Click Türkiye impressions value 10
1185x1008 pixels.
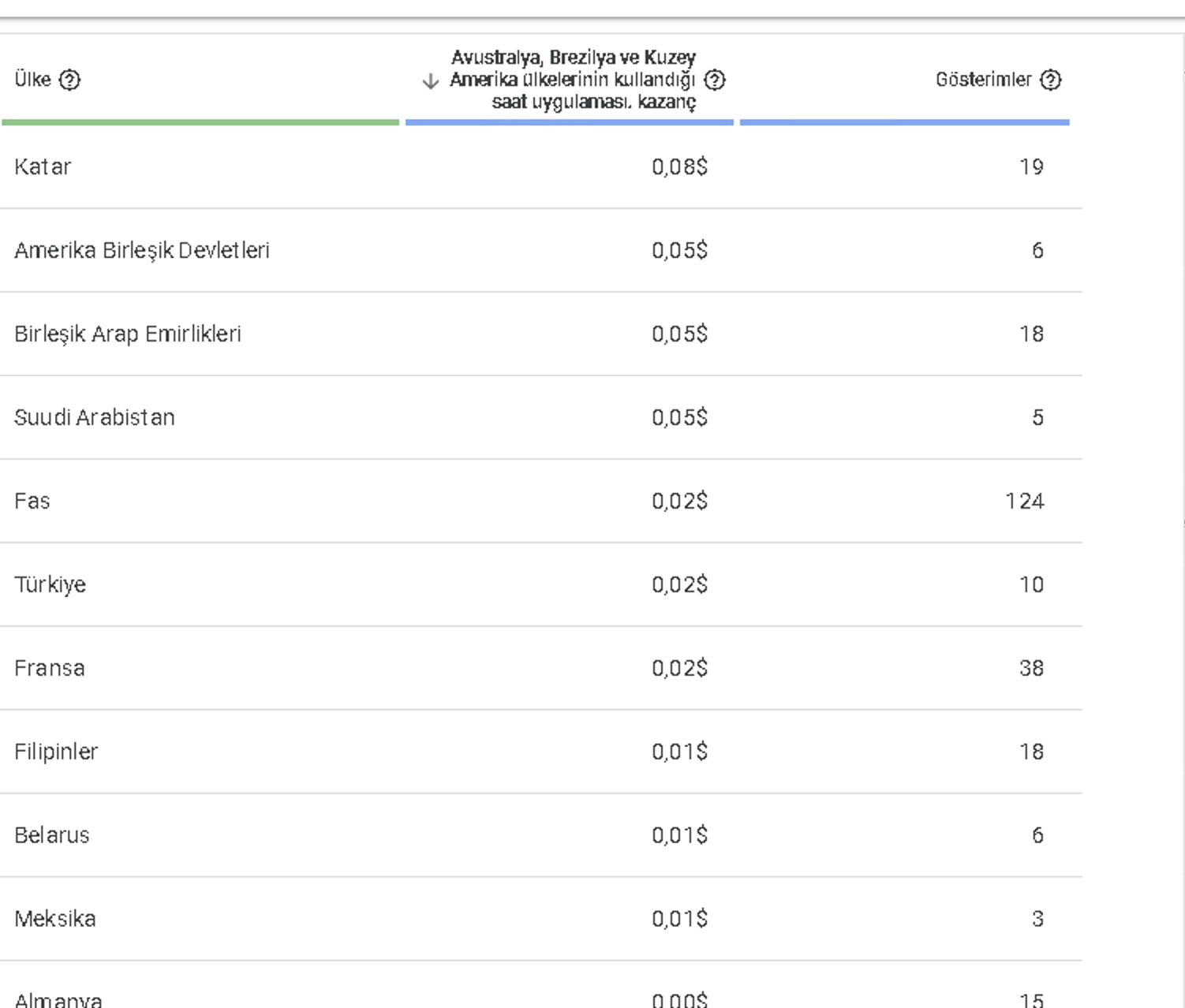coord(1031,585)
